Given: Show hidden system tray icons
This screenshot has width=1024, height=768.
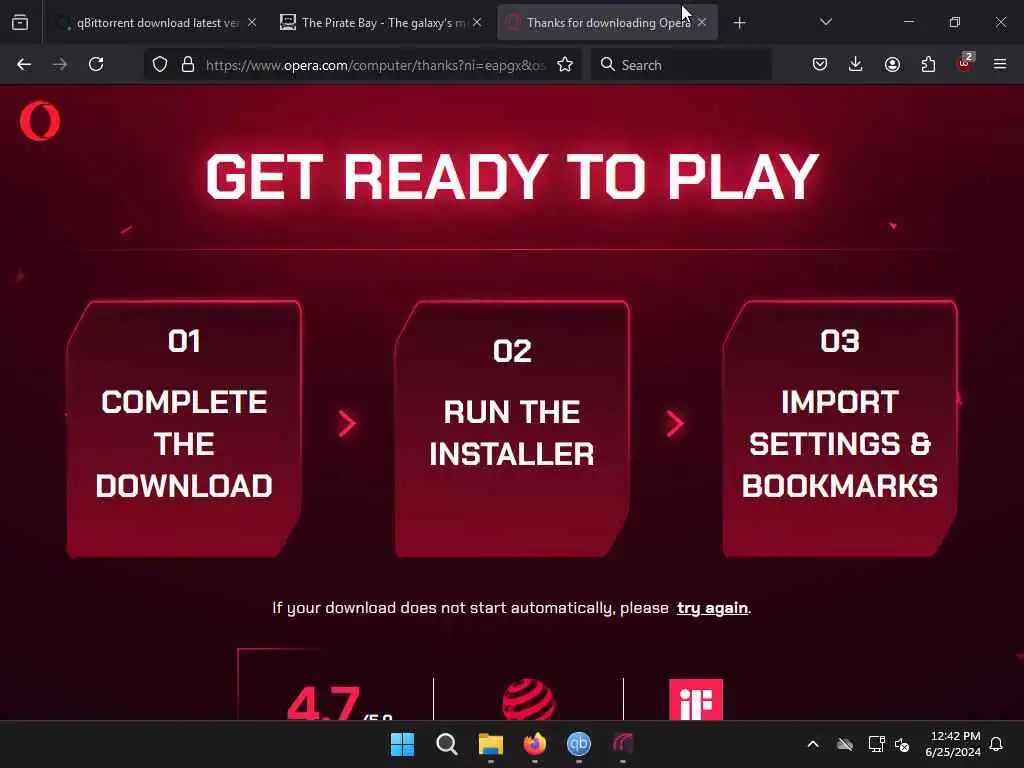Looking at the screenshot, I should [x=813, y=744].
